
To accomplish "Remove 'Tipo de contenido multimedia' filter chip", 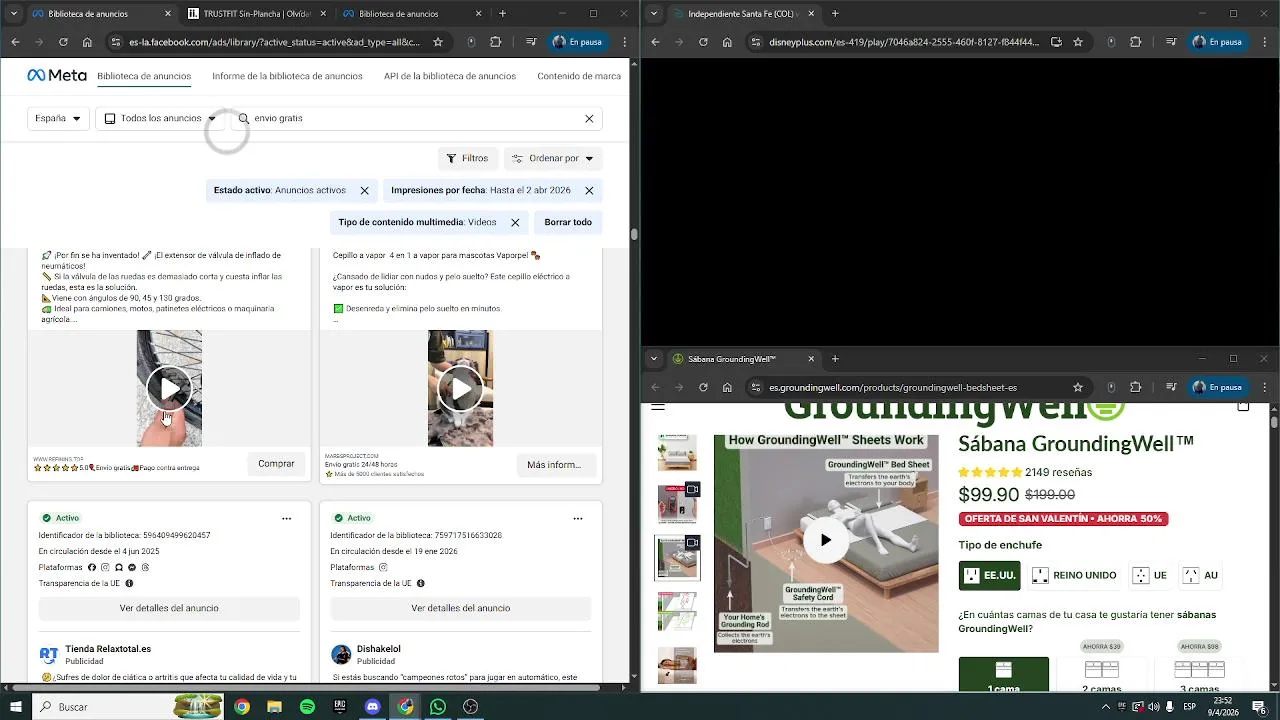I will pos(515,222).
